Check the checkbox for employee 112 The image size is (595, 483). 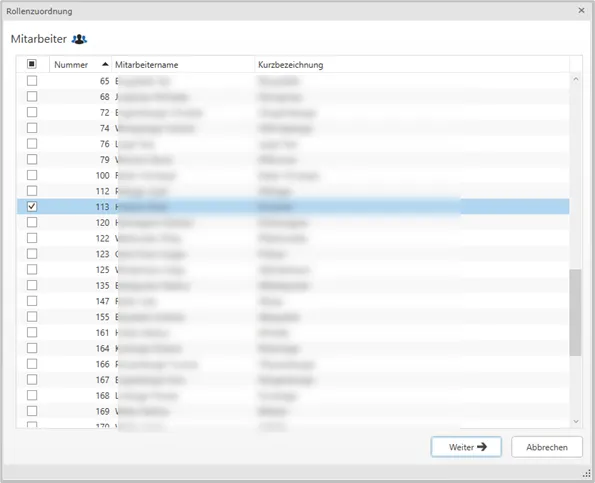32,191
